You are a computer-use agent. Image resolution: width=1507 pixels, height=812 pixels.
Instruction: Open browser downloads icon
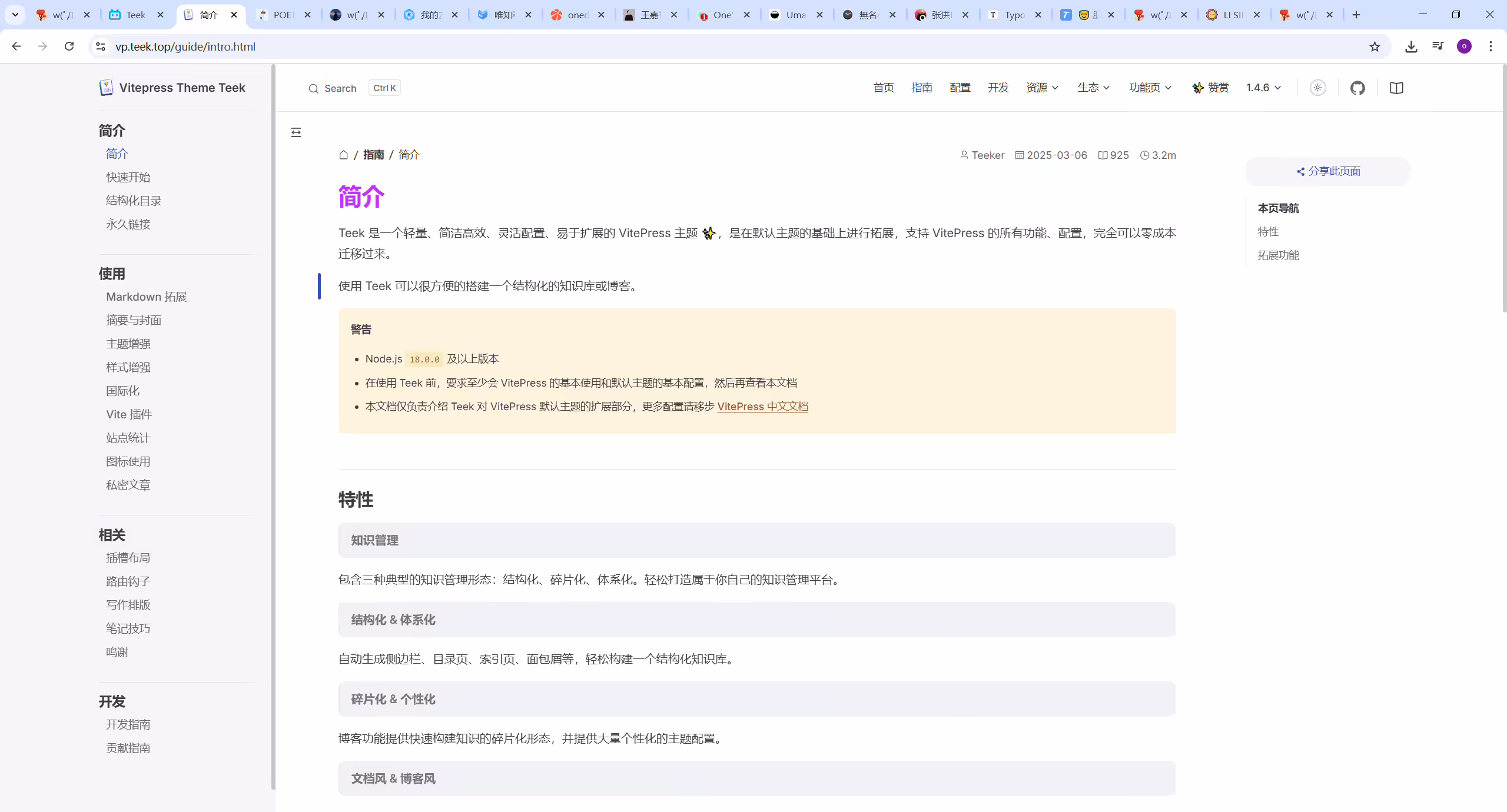[1411, 46]
